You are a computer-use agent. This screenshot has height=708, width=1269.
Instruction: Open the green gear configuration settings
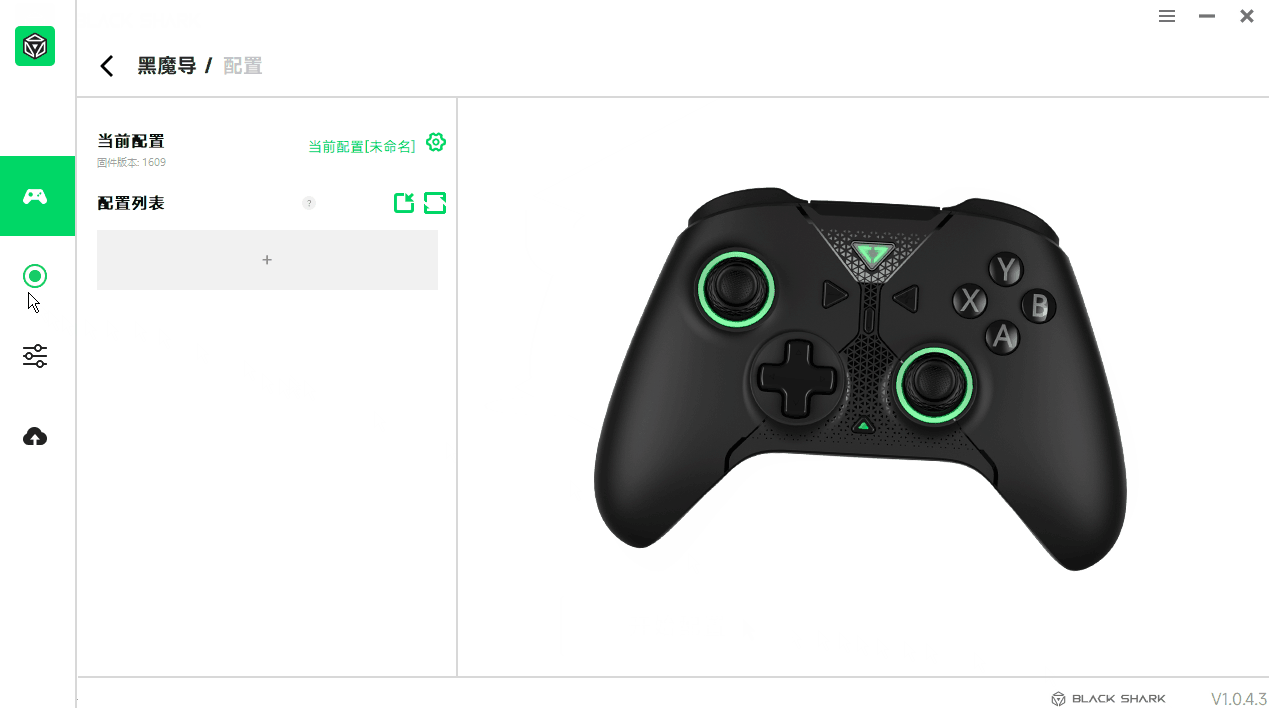click(x=436, y=142)
